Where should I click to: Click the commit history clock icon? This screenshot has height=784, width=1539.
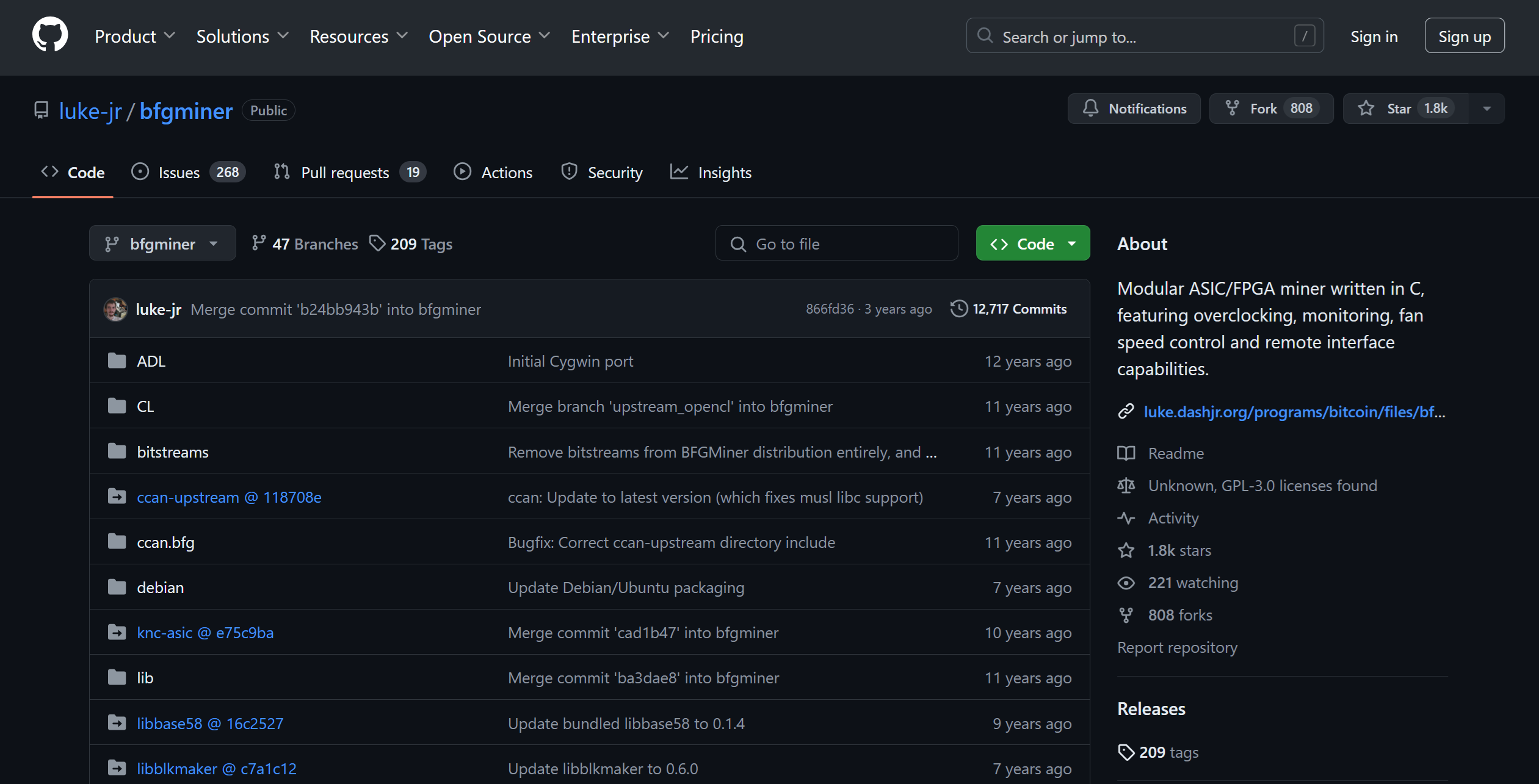(x=959, y=309)
